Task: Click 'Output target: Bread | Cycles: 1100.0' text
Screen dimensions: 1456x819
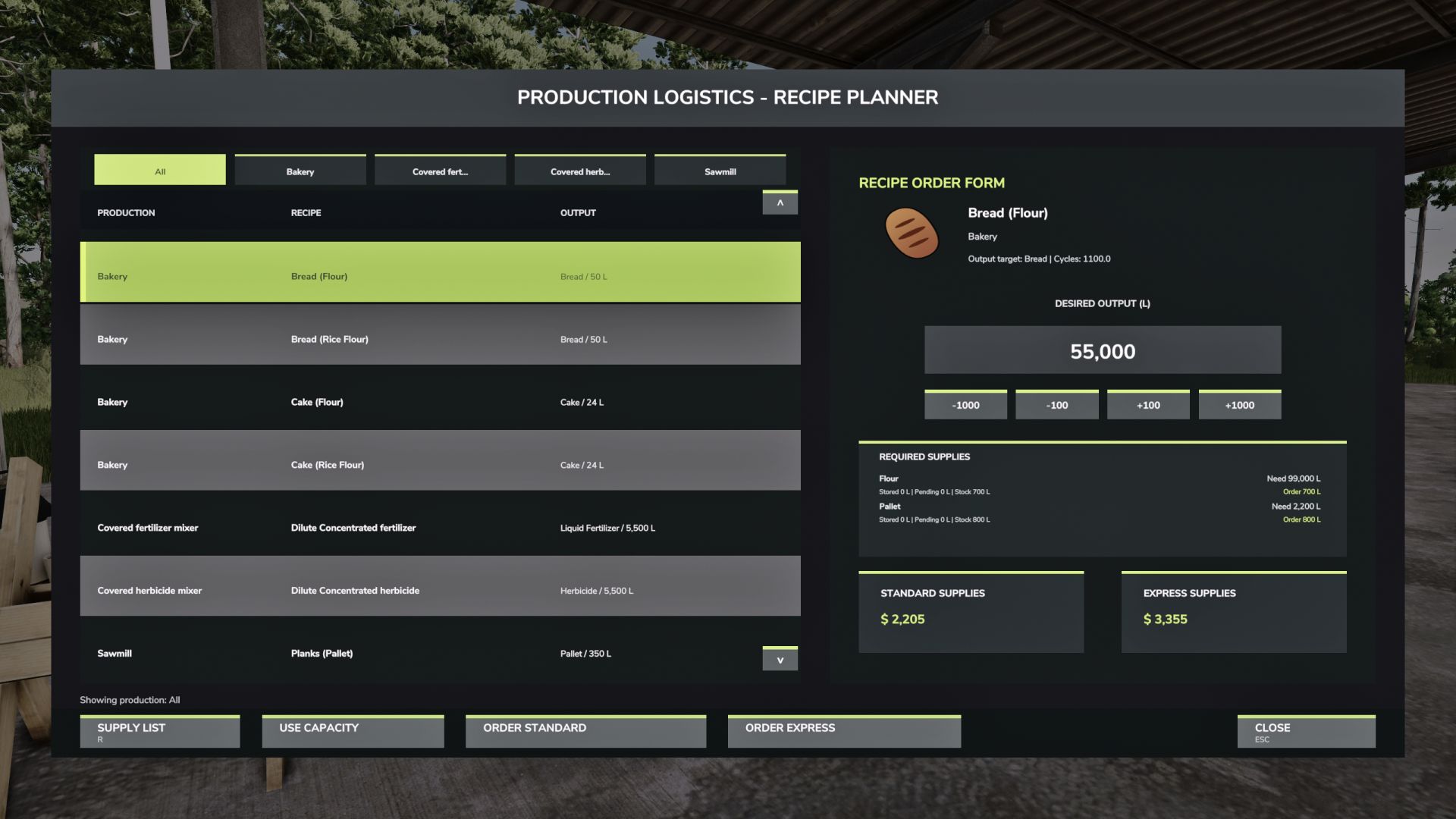Action: coord(1039,259)
